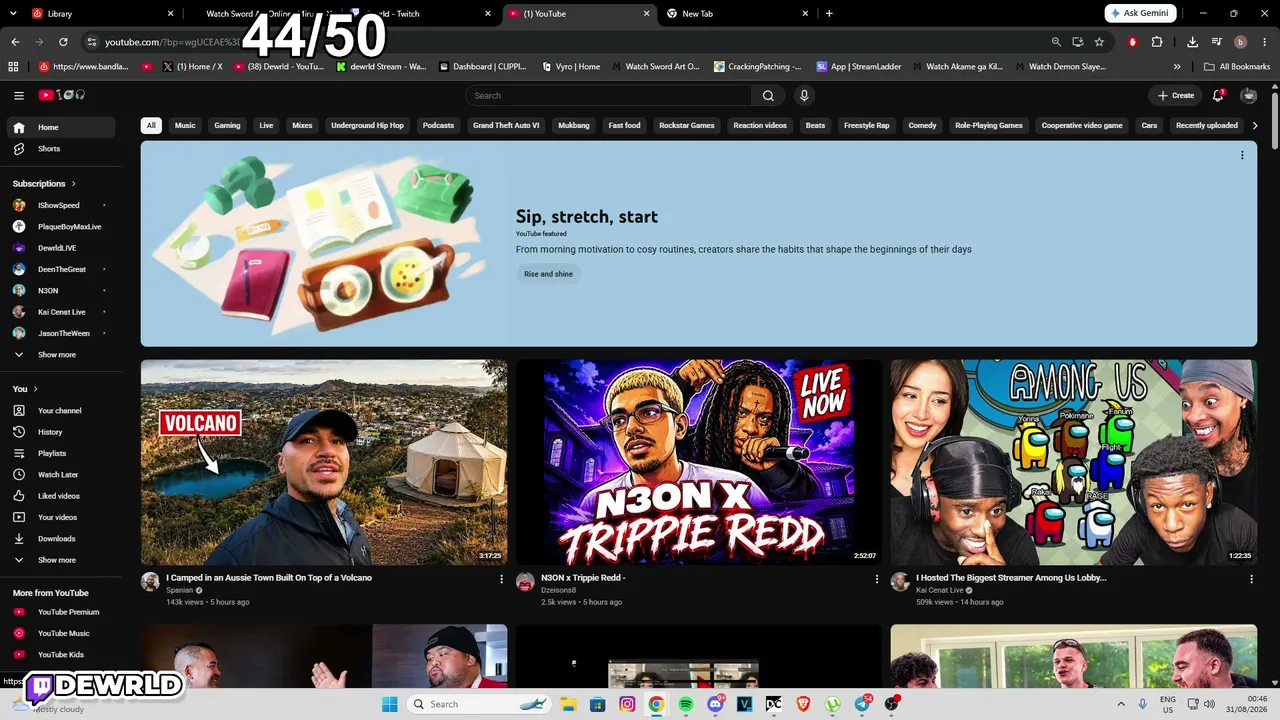The width and height of the screenshot is (1280, 720).
Task: Start voice search with the microphone
Action: click(804, 96)
